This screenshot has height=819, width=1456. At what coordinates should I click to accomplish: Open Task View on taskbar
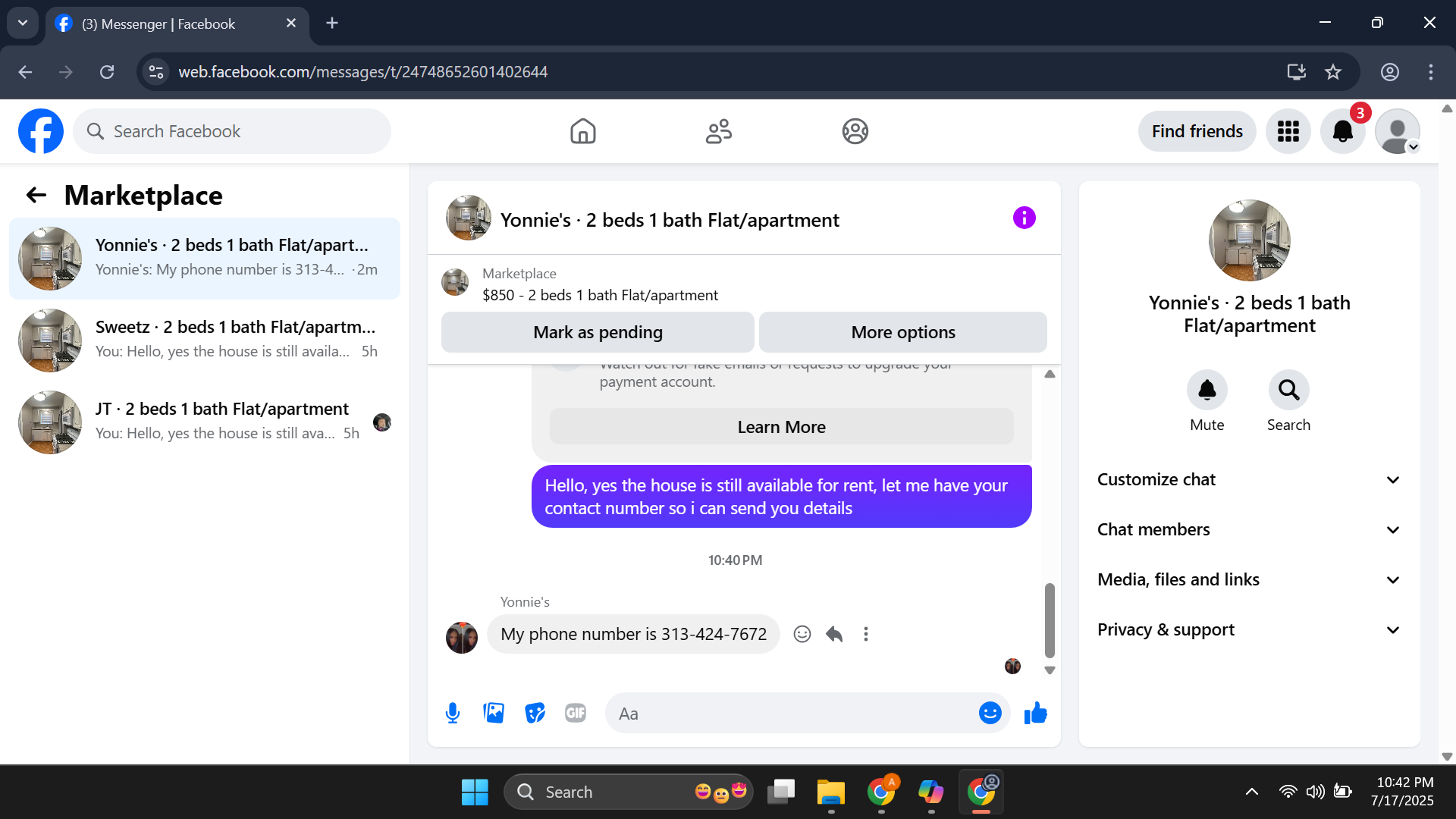[x=781, y=792]
